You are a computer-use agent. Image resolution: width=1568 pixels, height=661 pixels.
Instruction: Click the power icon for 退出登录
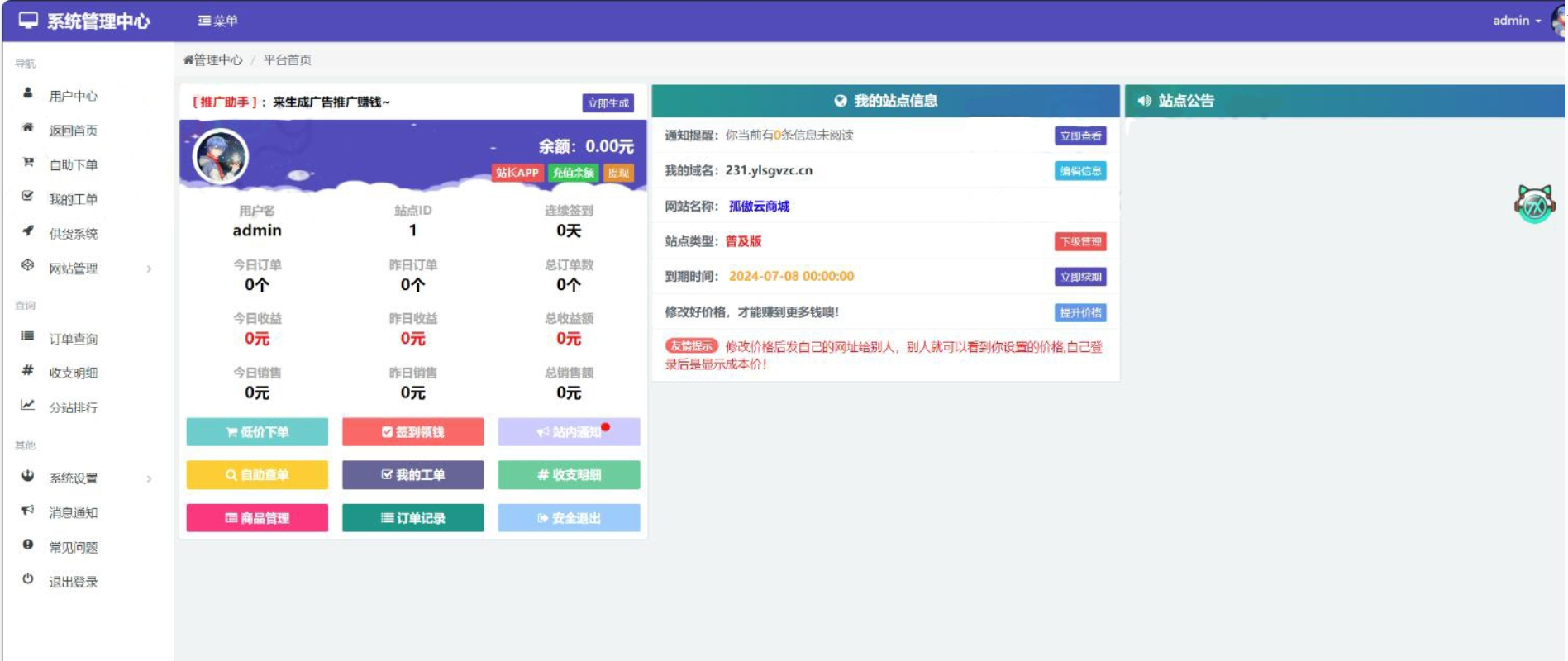coord(28,579)
